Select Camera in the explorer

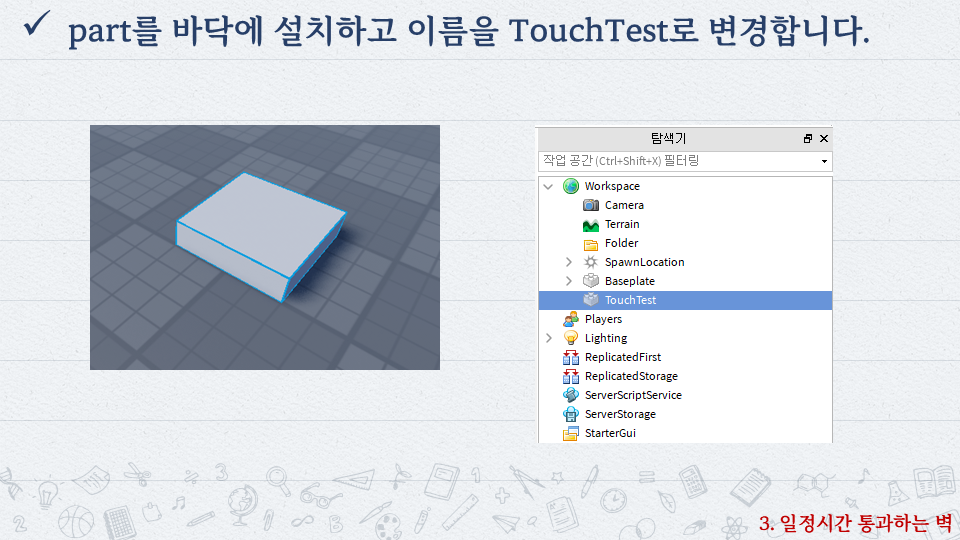624,205
